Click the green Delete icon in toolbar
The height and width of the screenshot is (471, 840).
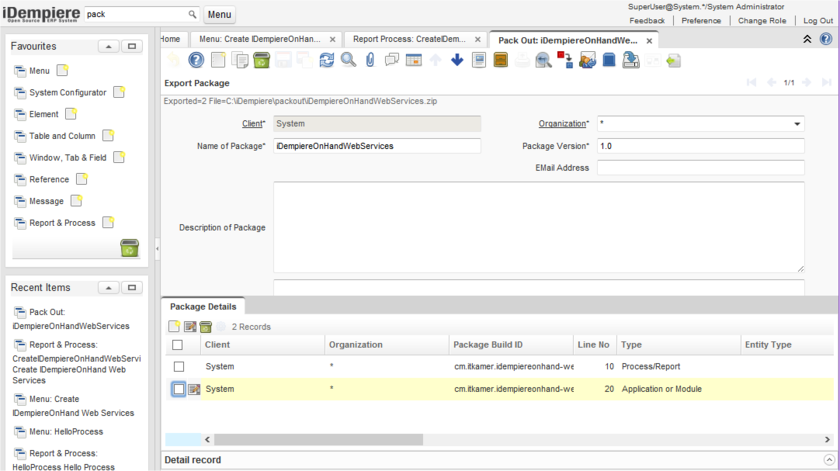261,61
